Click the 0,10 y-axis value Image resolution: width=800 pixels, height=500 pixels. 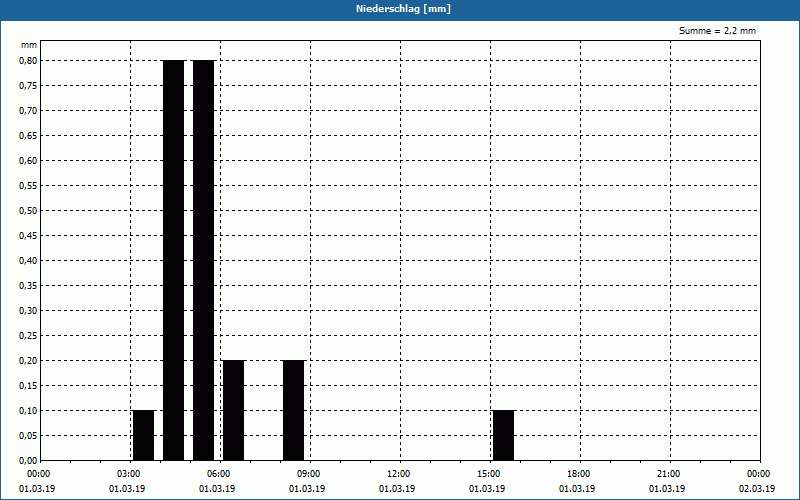28,411
